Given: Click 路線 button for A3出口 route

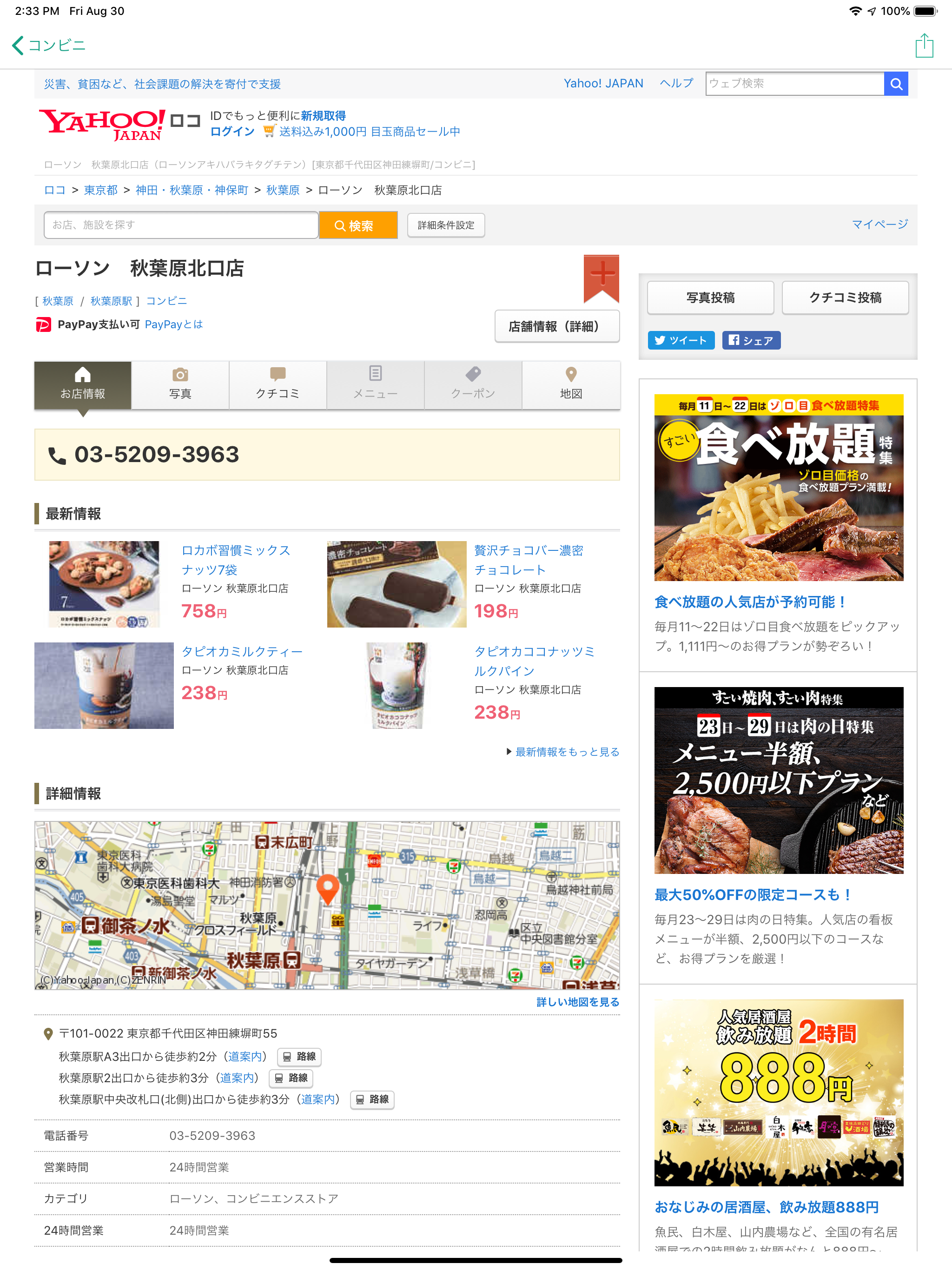Looking at the screenshot, I should pos(299,1057).
